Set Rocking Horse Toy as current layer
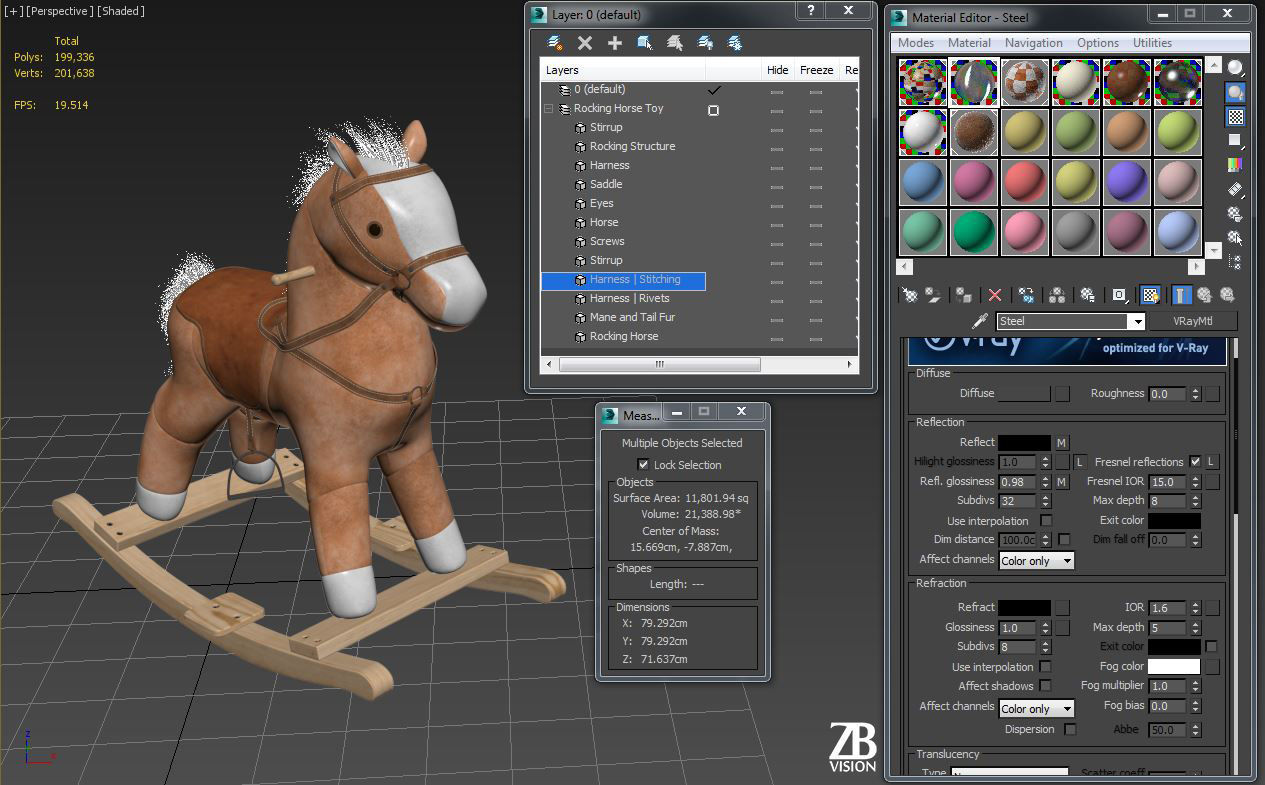 click(x=713, y=110)
